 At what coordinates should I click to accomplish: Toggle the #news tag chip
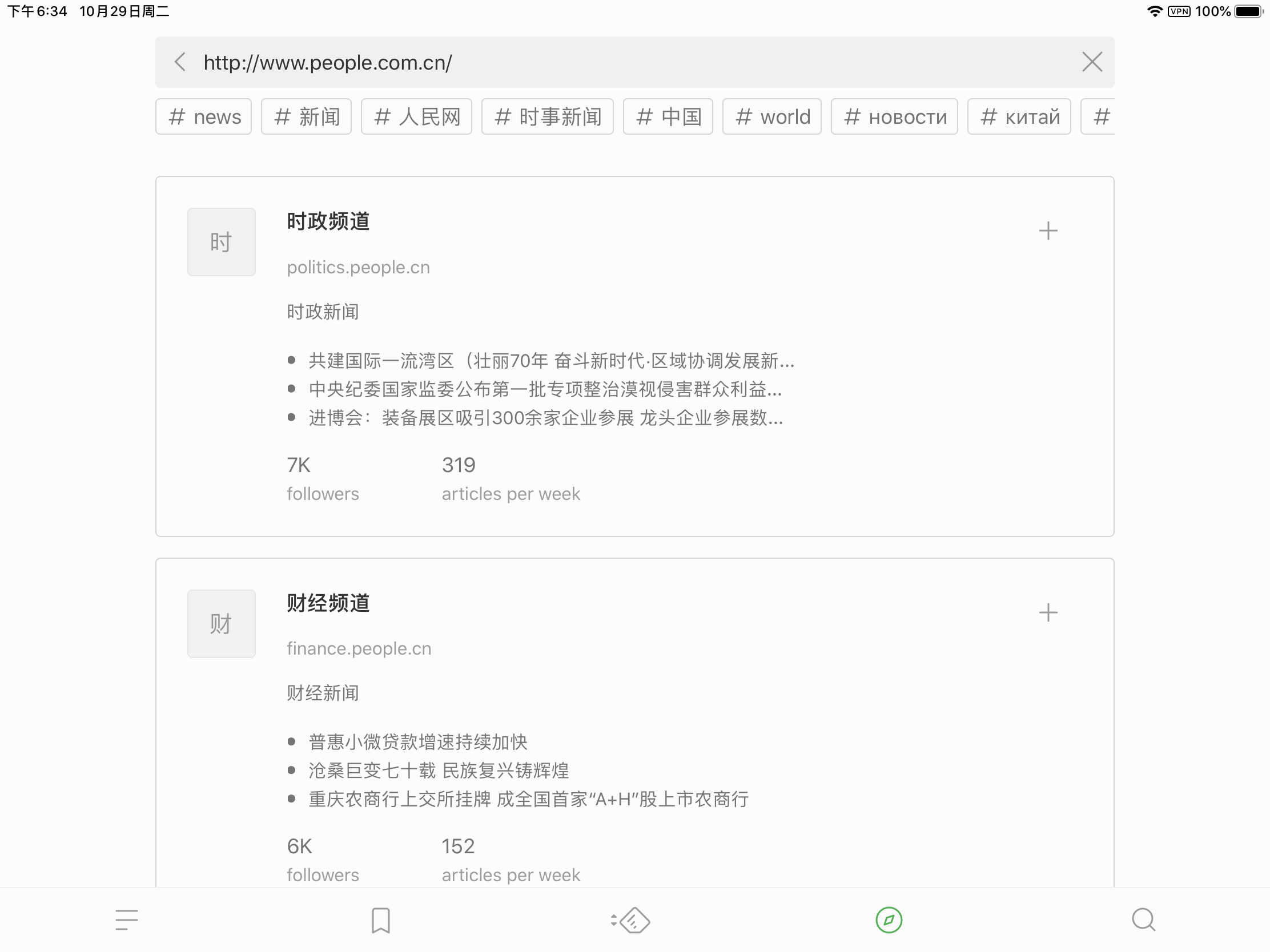pos(203,116)
